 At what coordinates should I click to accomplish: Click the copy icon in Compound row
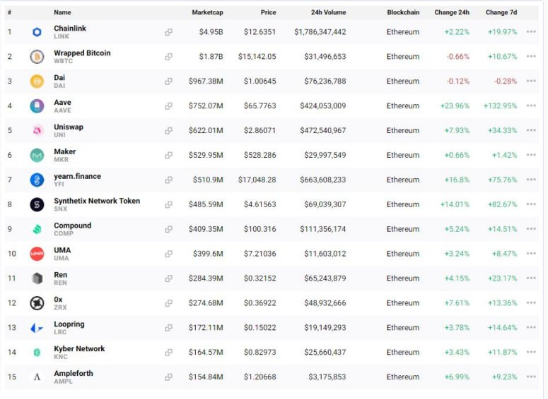point(168,229)
